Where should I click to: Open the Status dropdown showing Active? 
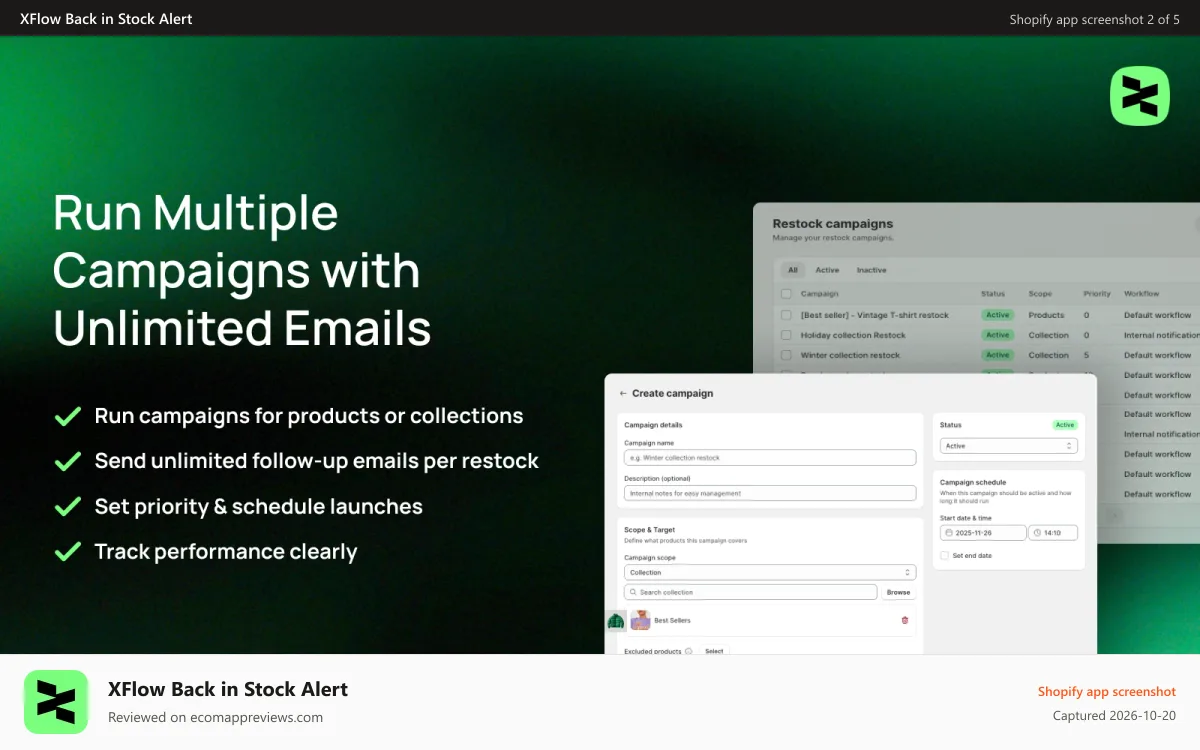1009,446
